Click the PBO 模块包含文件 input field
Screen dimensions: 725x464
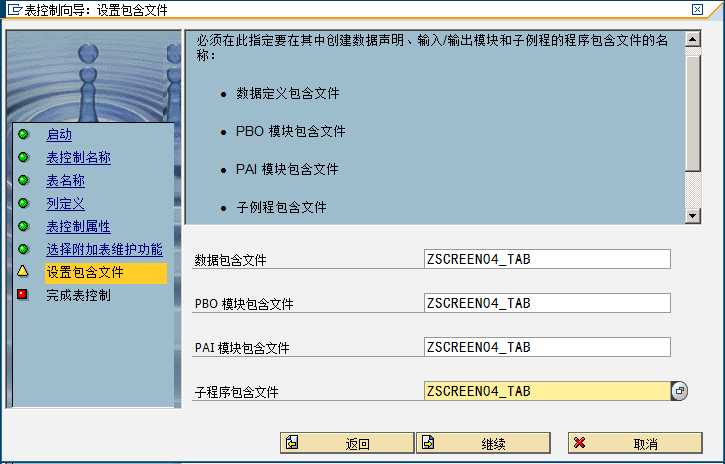tap(546, 304)
